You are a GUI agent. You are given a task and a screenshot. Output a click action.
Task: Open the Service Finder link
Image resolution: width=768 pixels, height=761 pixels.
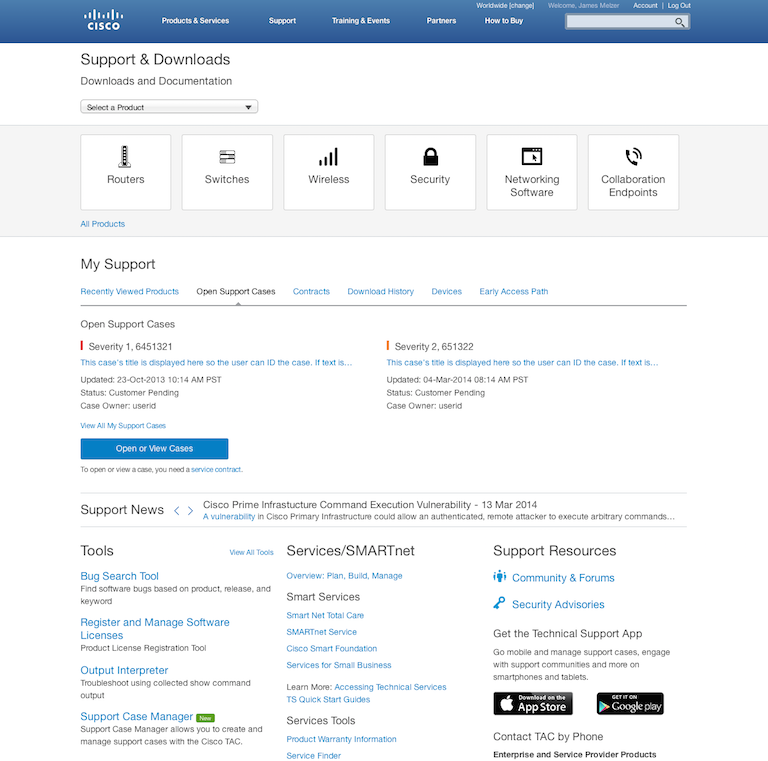(313, 756)
